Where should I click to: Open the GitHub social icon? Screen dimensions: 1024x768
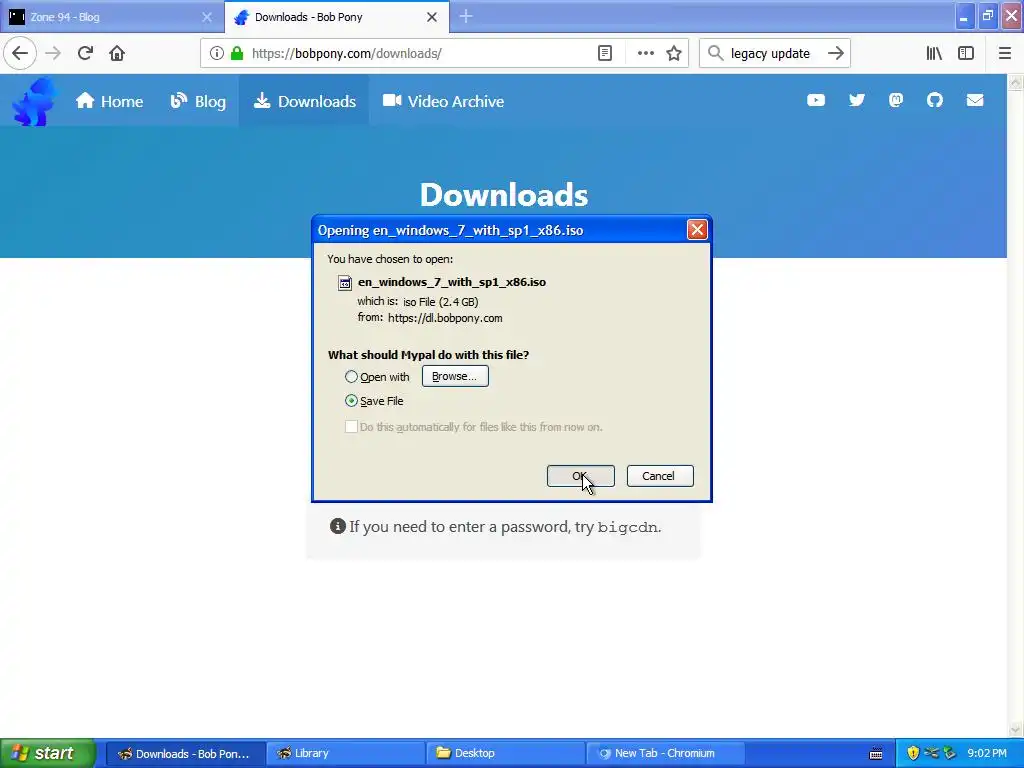tap(935, 100)
